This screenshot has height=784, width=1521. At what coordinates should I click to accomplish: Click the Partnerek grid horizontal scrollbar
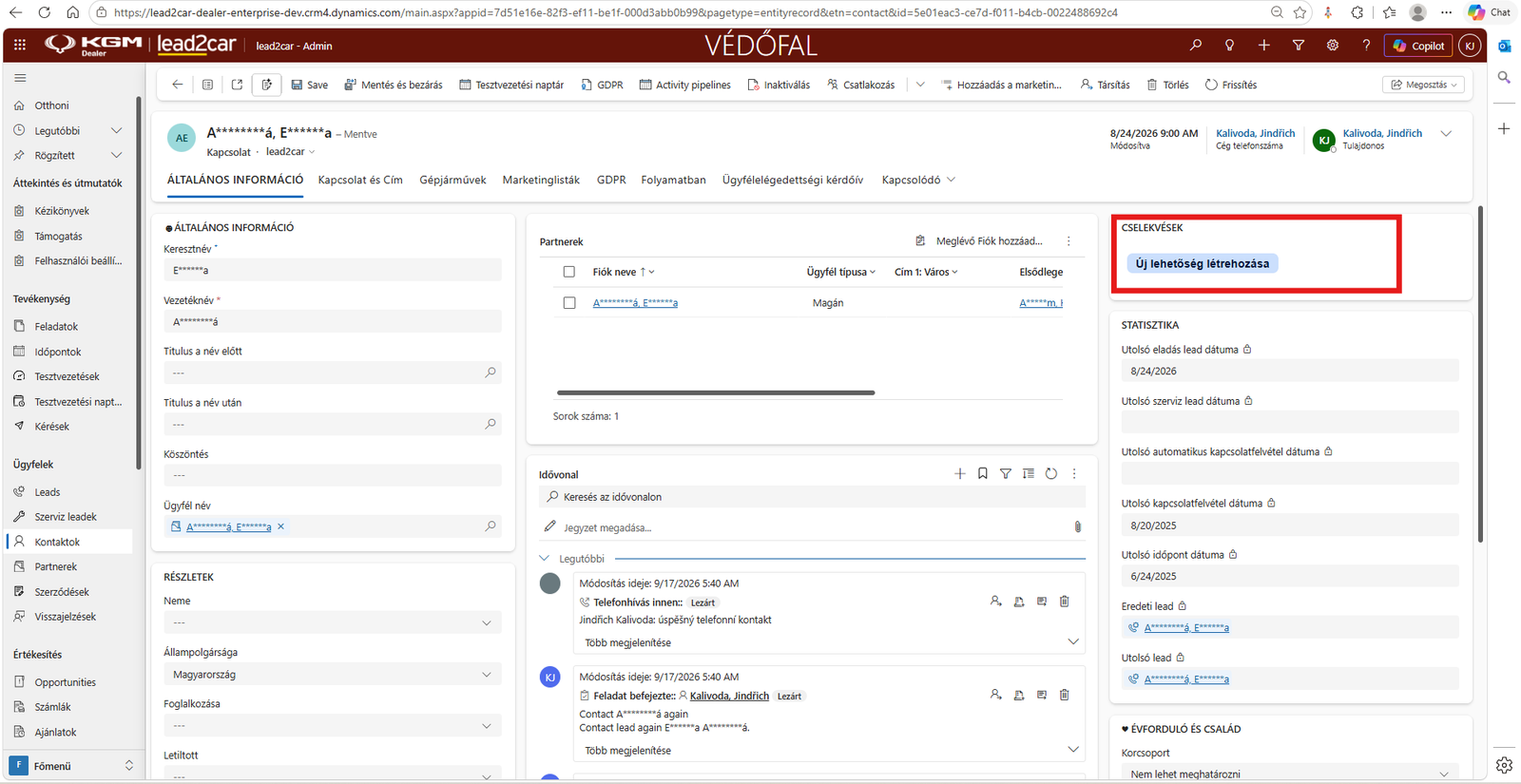coord(716,392)
